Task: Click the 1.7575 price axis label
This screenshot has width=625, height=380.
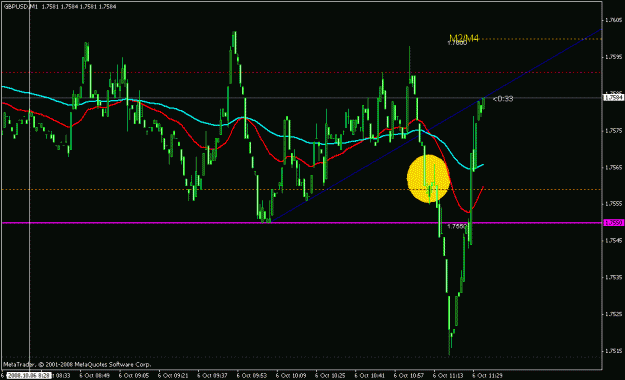Action: tap(613, 130)
